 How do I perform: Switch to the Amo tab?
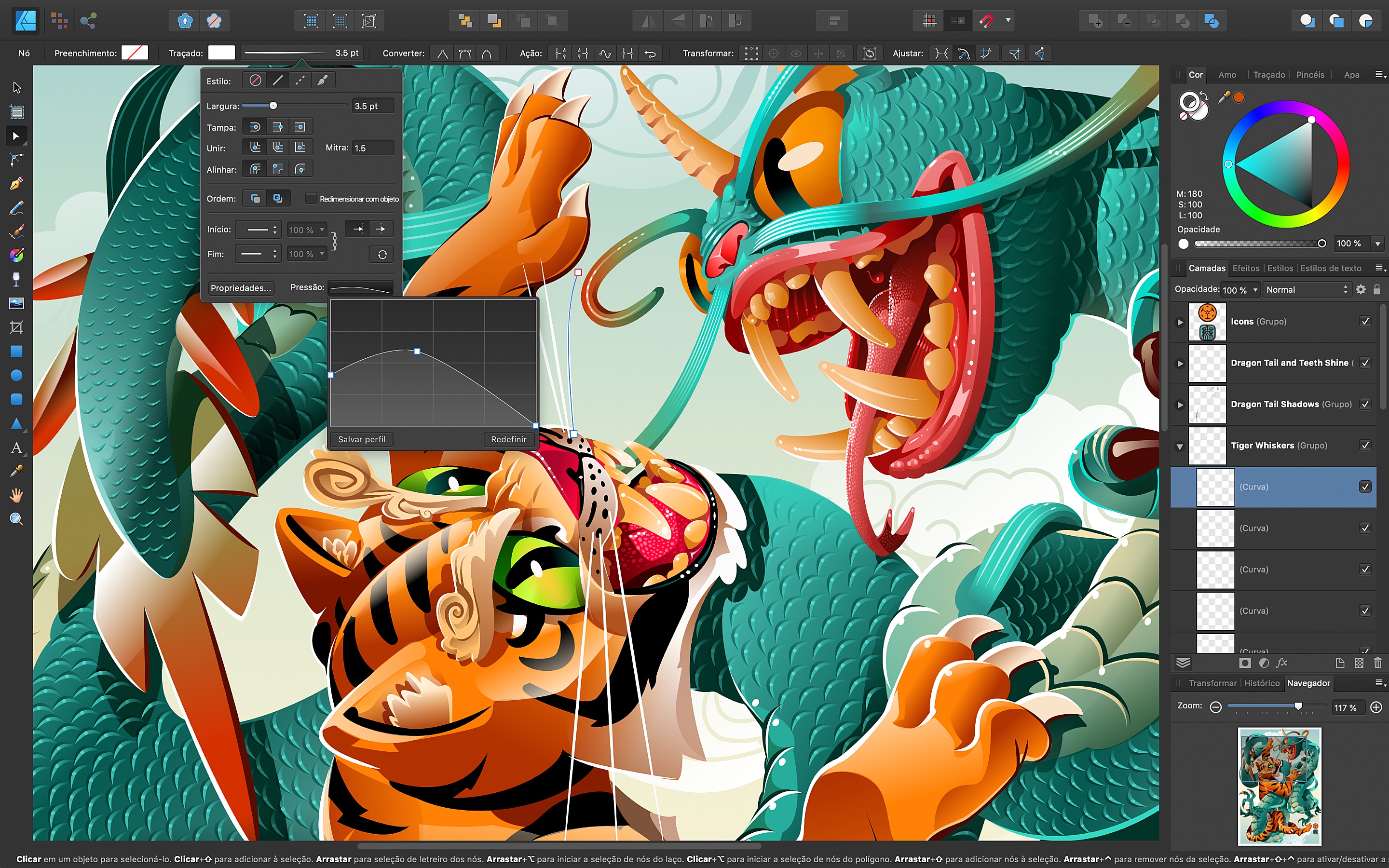1227,75
